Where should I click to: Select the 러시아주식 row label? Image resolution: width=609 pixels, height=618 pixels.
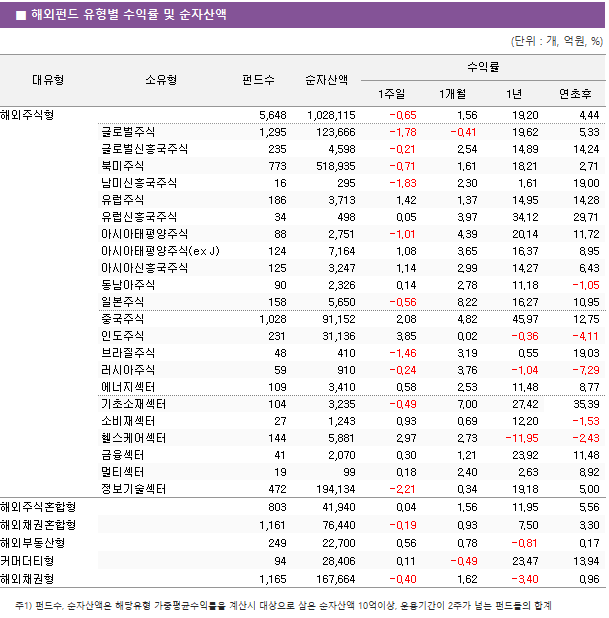(128, 370)
